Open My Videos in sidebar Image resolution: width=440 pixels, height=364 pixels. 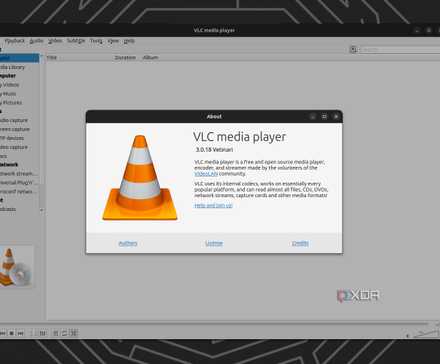pyautogui.click(x=10, y=85)
